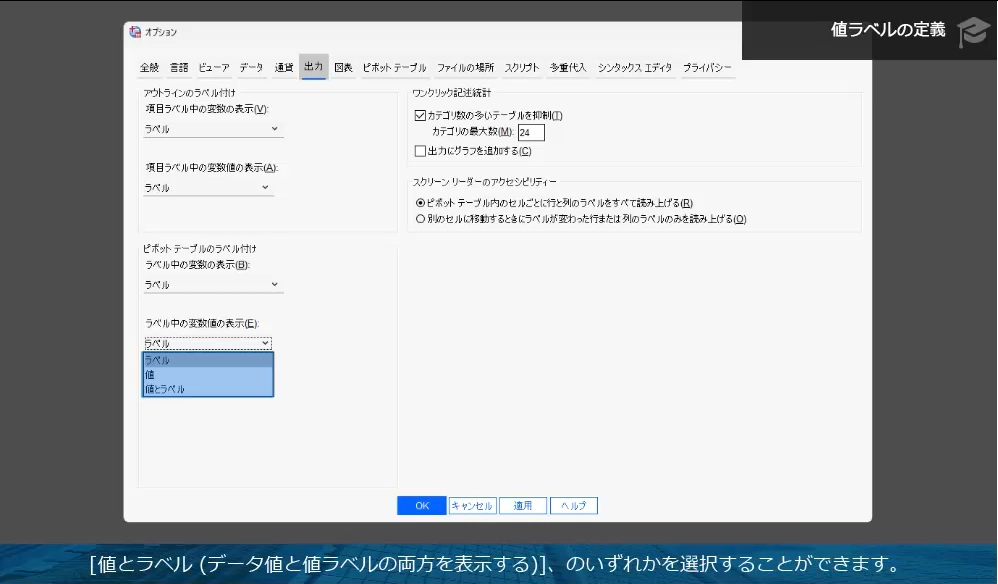Select the first screen reader radio option
This screenshot has width=998, height=584.
pos(420,201)
